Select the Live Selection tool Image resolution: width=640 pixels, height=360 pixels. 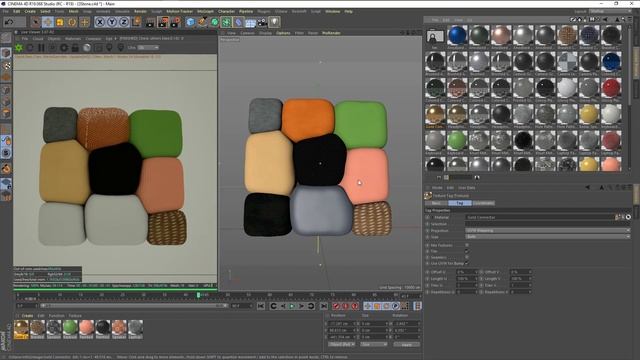click(36, 22)
